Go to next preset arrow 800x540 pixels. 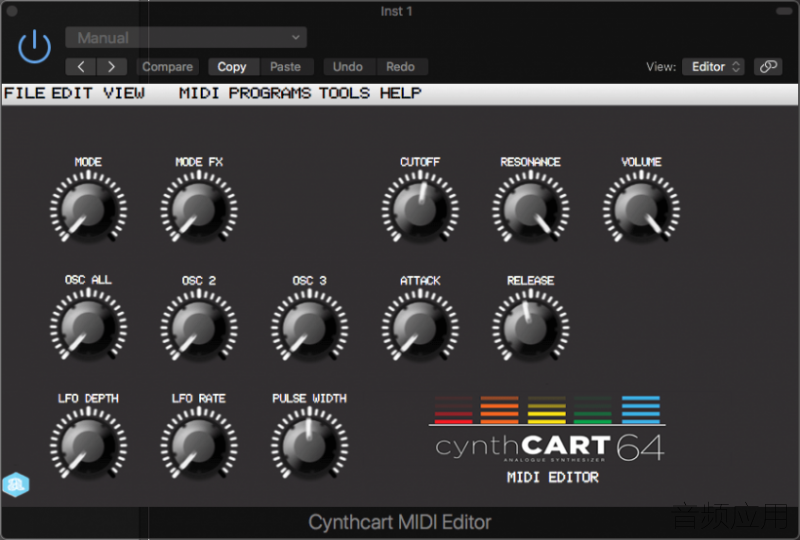pos(111,66)
